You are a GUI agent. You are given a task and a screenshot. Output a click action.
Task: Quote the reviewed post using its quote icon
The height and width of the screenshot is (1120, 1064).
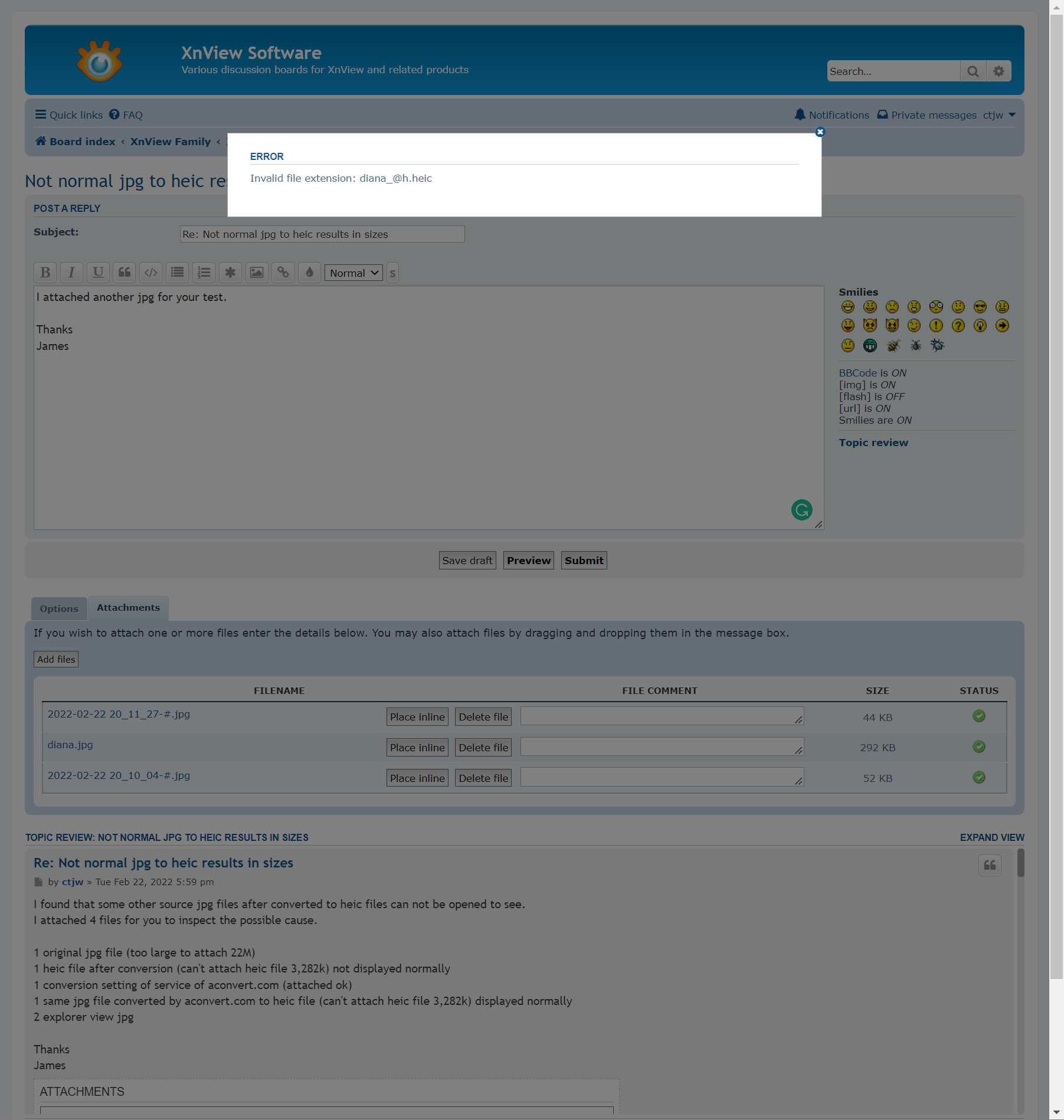[990, 866]
